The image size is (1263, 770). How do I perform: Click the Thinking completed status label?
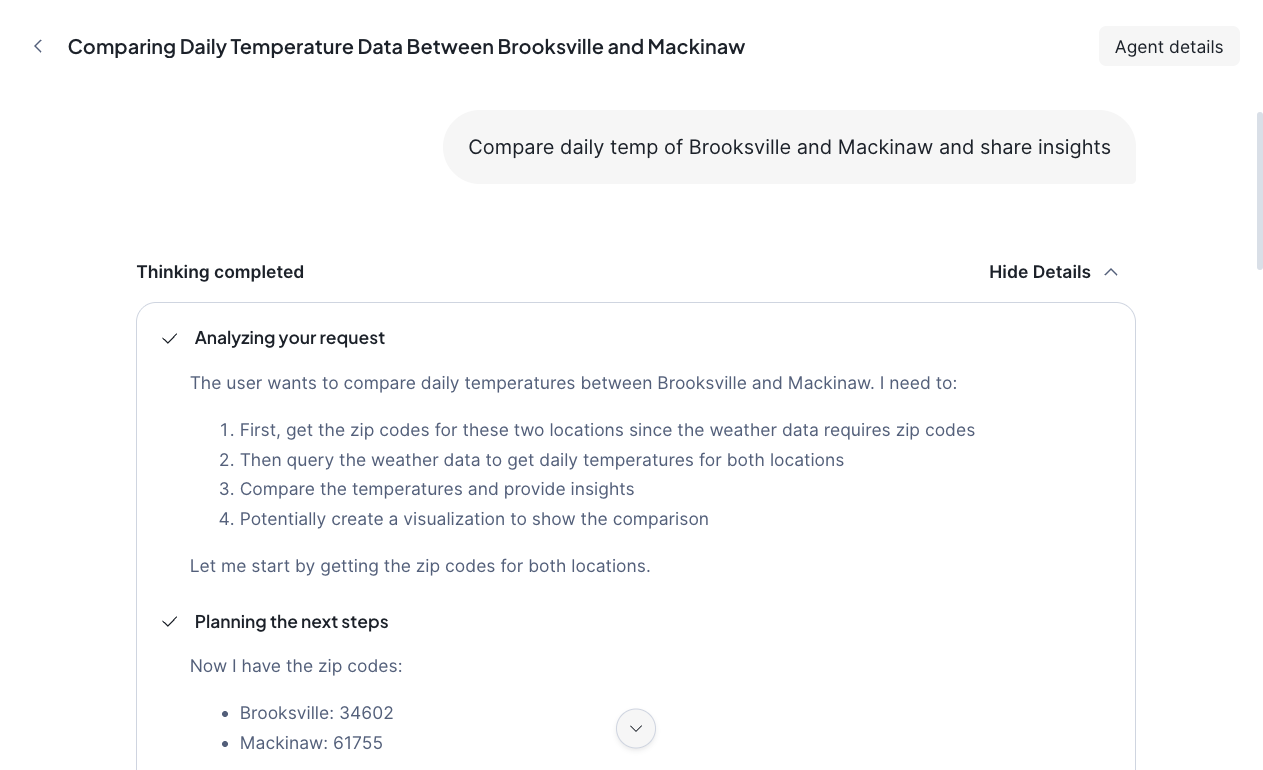tap(220, 272)
